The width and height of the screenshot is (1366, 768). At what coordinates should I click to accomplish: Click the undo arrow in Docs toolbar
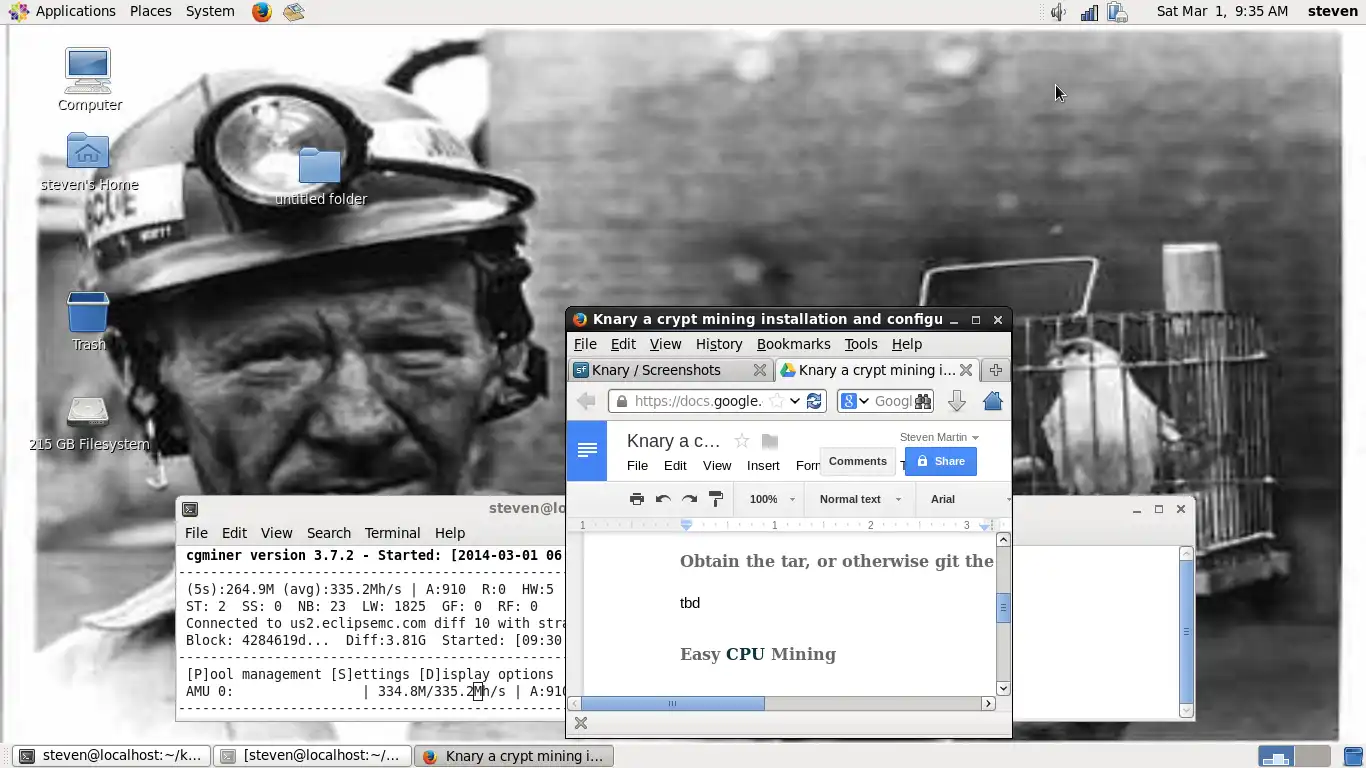(663, 499)
